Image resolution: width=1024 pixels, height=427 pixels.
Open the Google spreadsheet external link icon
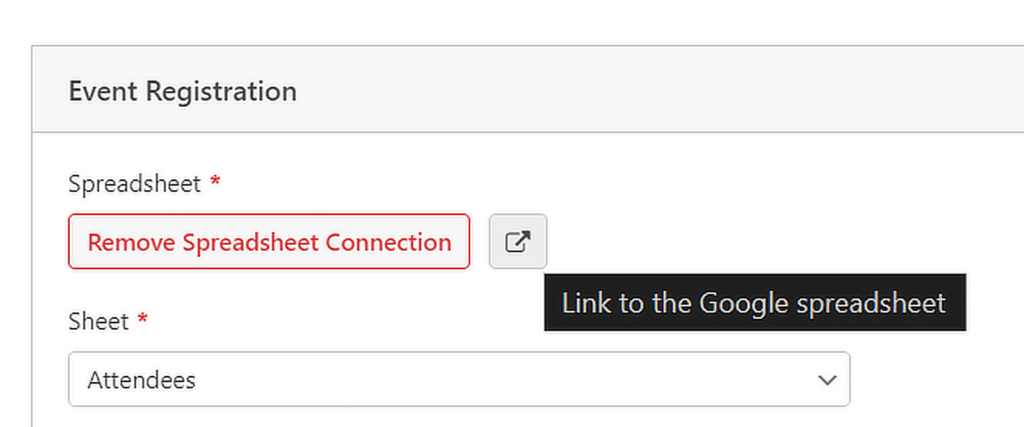tap(517, 242)
